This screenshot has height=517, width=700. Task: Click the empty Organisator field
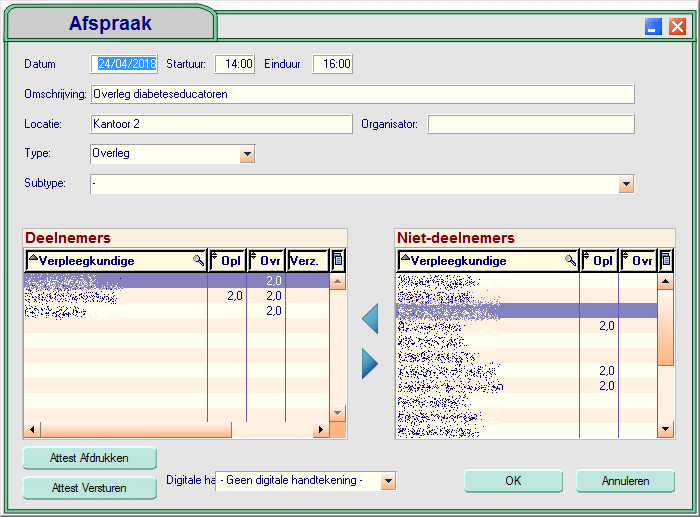click(530, 124)
